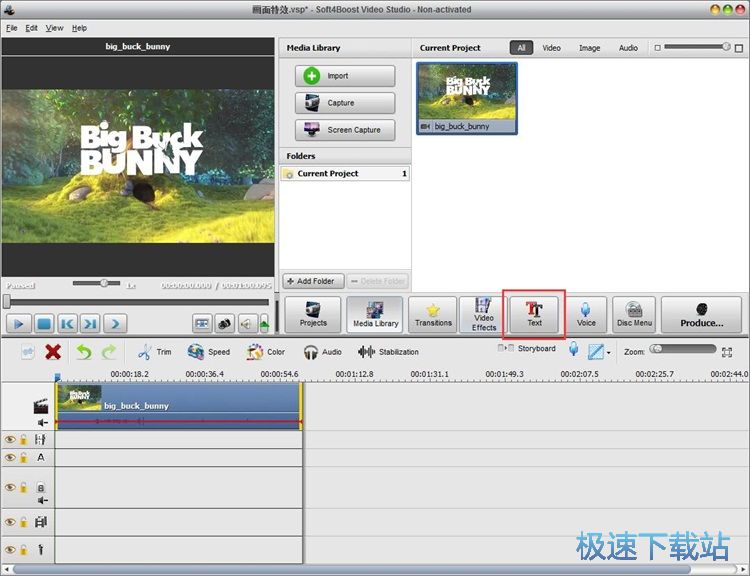Open the Media Library panel

tap(375, 314)
